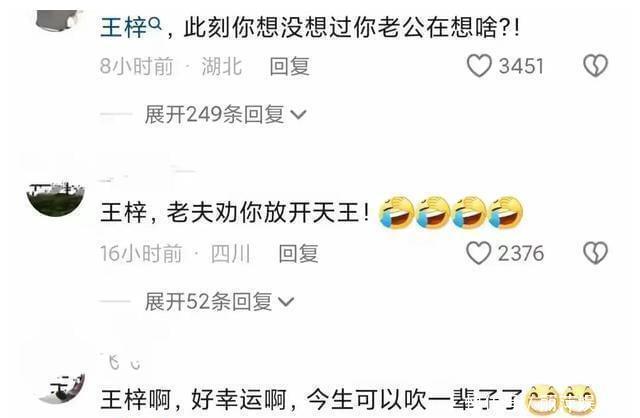Viewport: 640px width, 418px height.
Task: Like the comment with 2376 likes
Action: click(x=478, y=253)
